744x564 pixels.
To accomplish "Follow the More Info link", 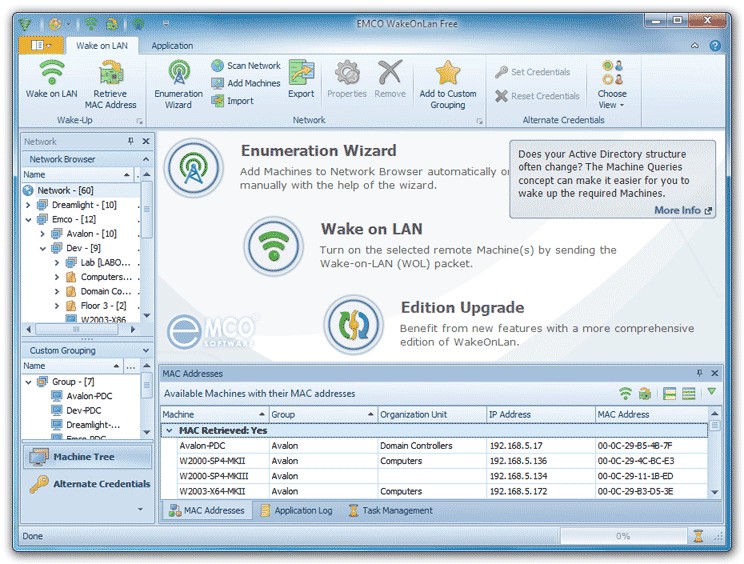I will click(683, 210).
